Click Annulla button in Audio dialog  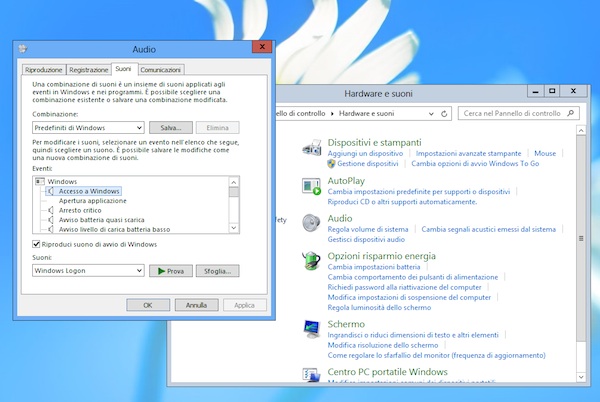coord(196,305)
